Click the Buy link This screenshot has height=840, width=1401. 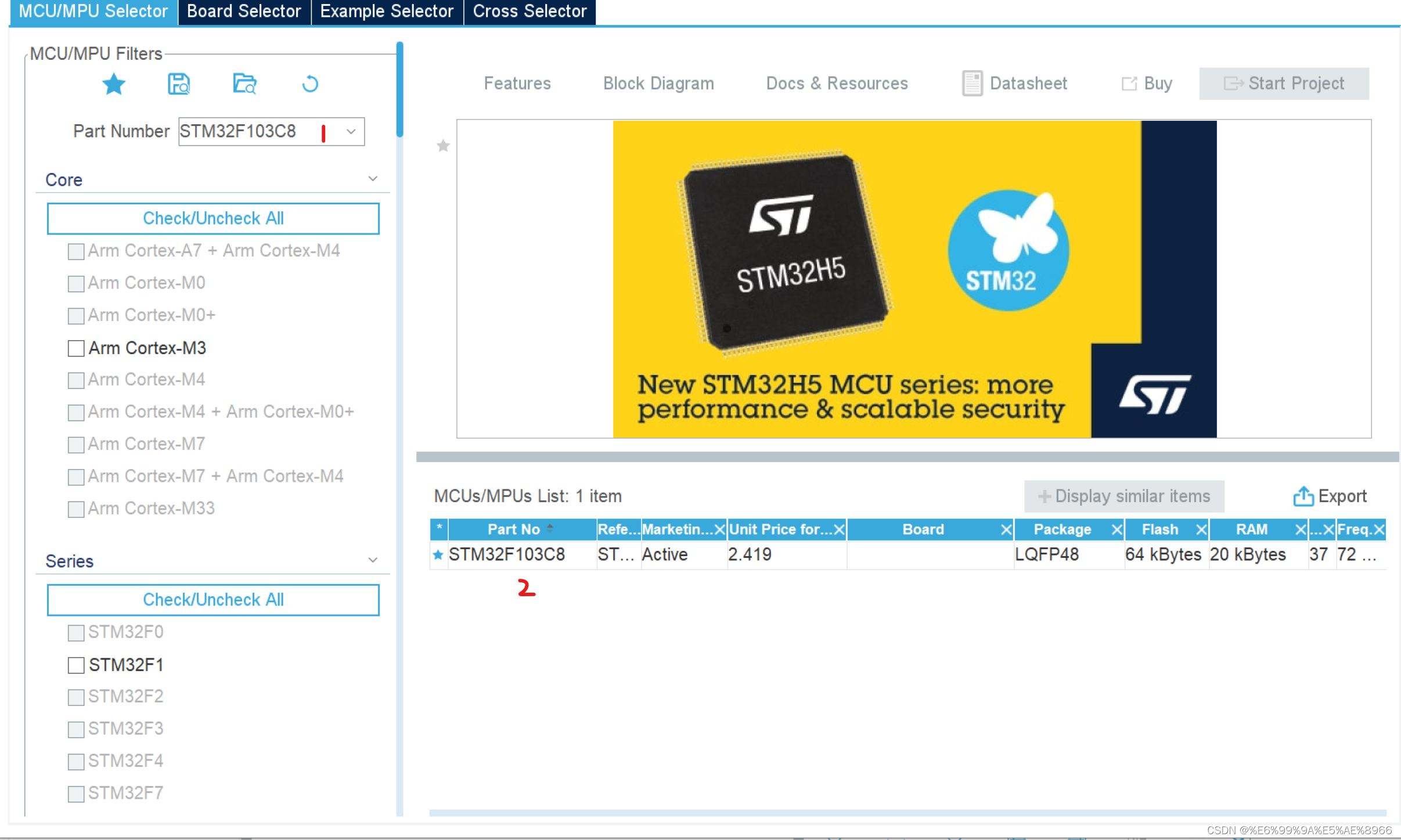(x=1147, y=84)
